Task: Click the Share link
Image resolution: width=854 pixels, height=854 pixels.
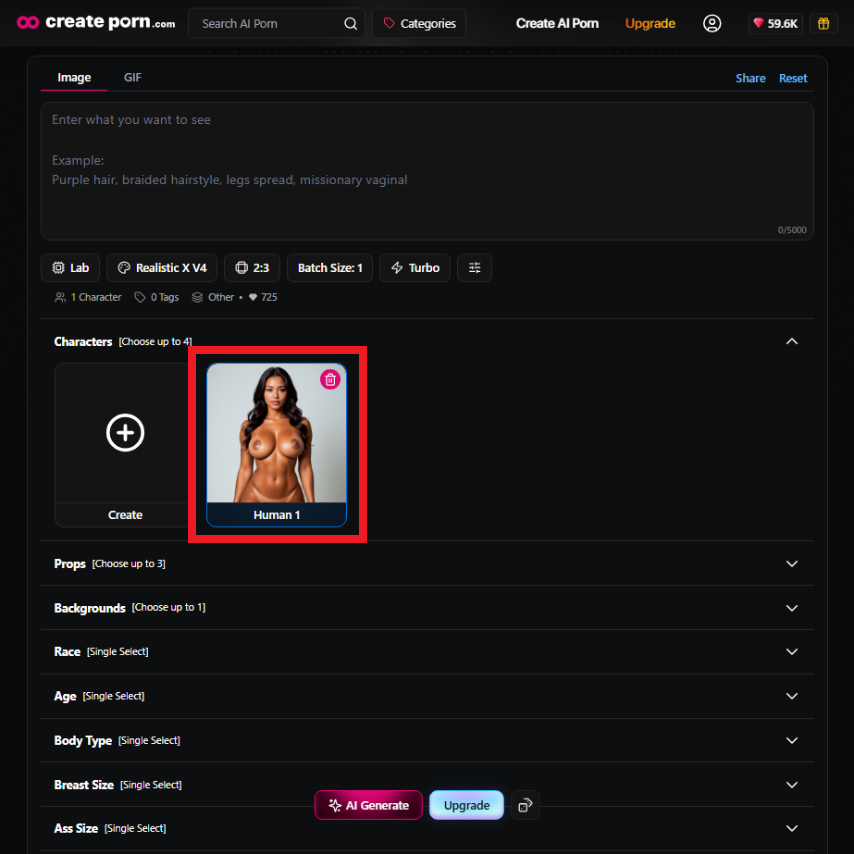Action: click(750, 78)
